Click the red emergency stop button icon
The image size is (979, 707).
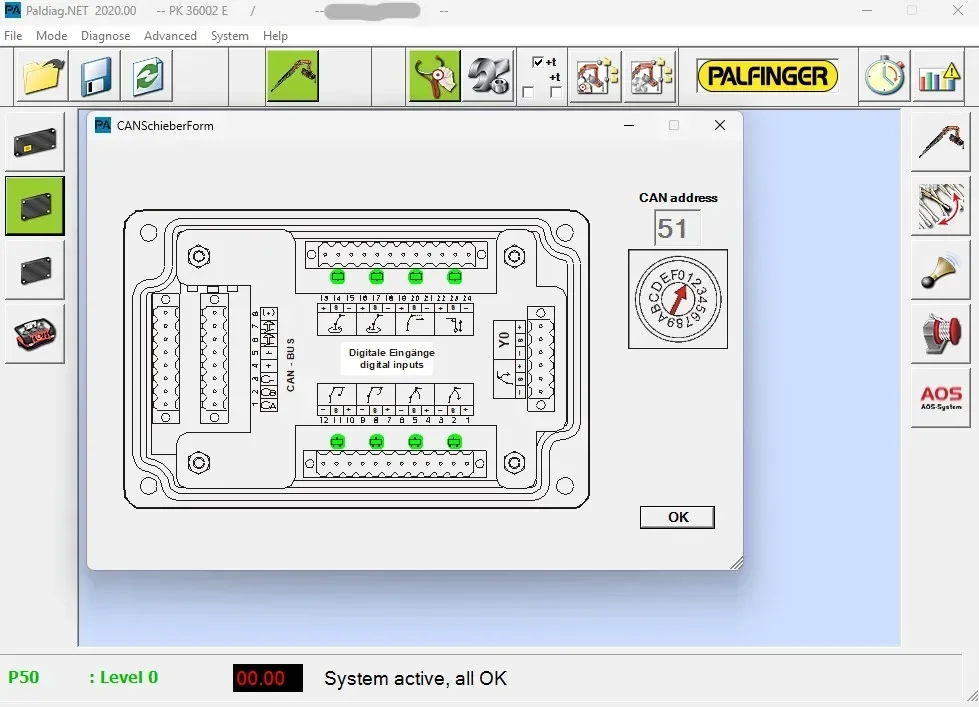(941, 334)
